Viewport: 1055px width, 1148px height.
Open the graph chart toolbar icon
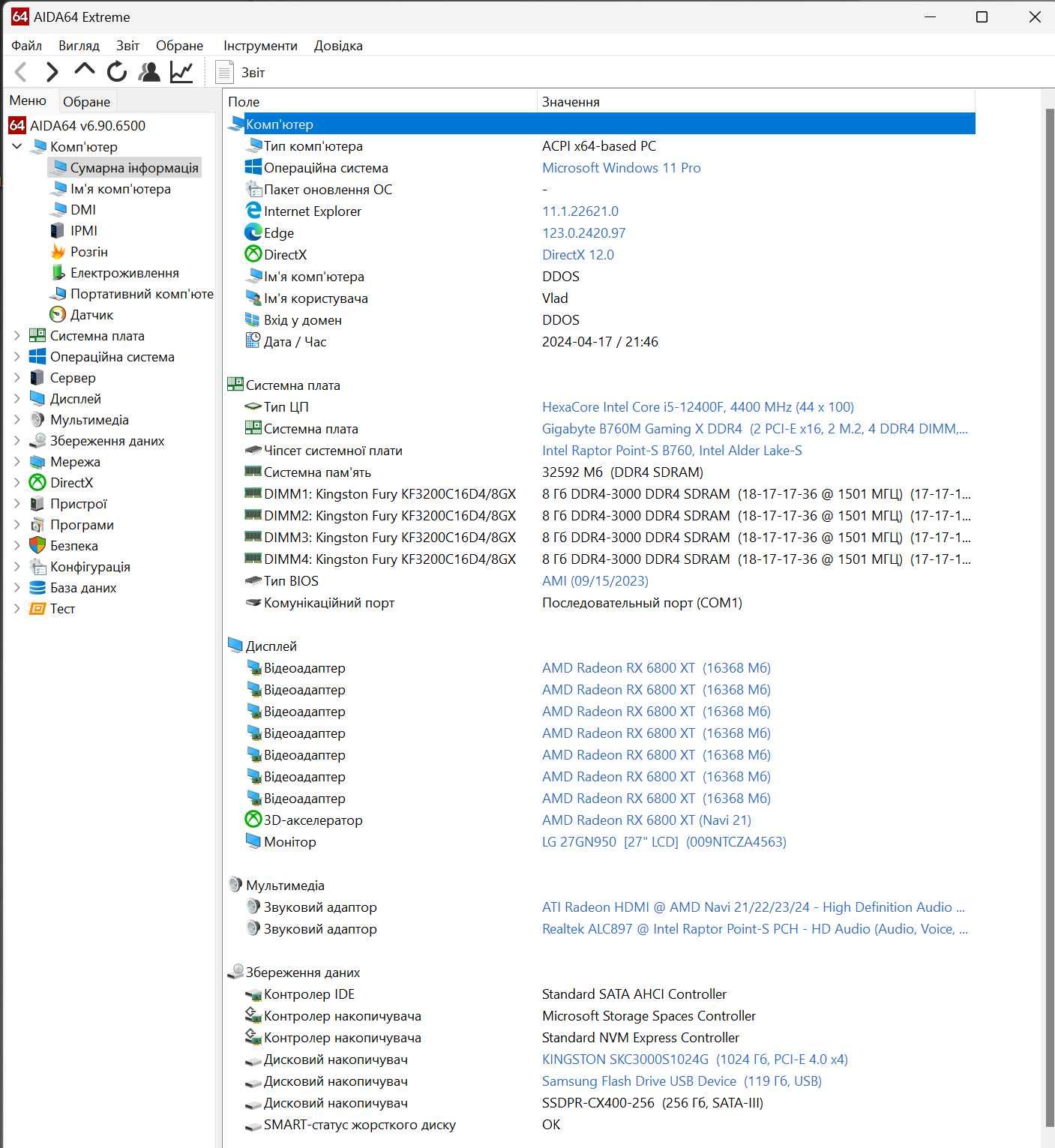181,72
